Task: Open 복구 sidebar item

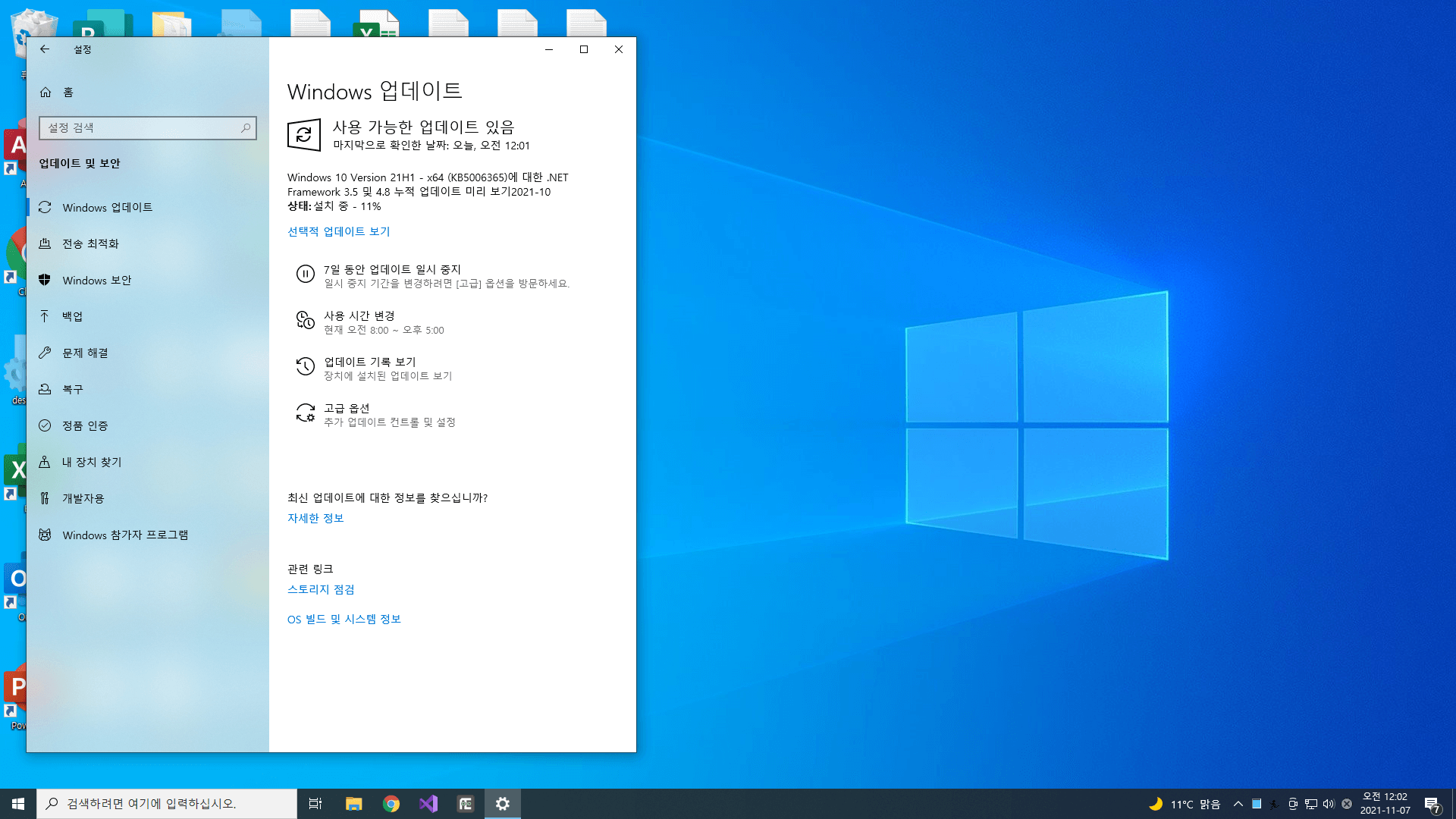Action: [148, 389]
